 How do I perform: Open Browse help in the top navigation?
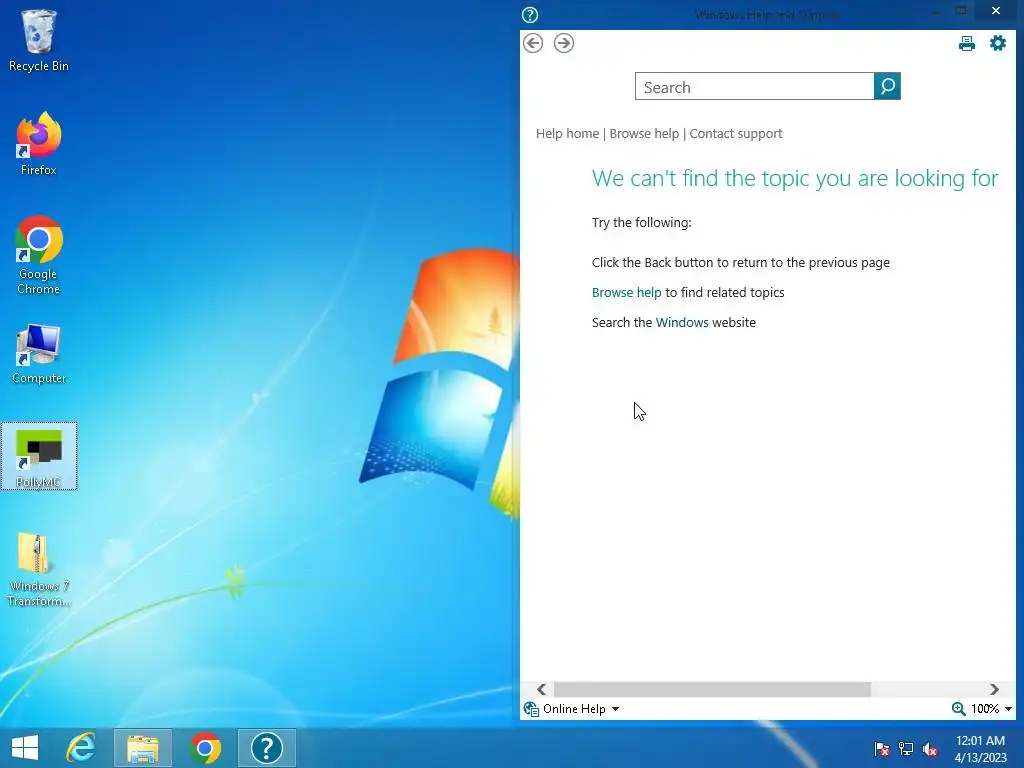pos(644,133)
